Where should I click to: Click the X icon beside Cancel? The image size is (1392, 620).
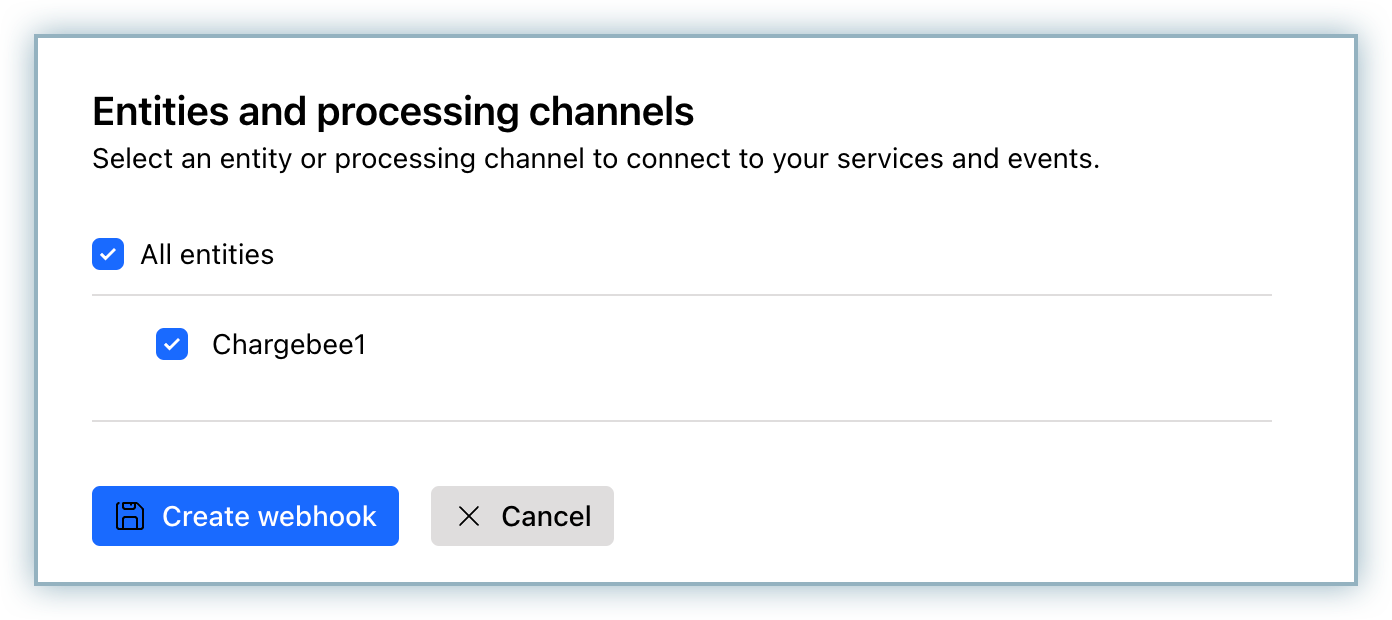click(x=468, y=516)
